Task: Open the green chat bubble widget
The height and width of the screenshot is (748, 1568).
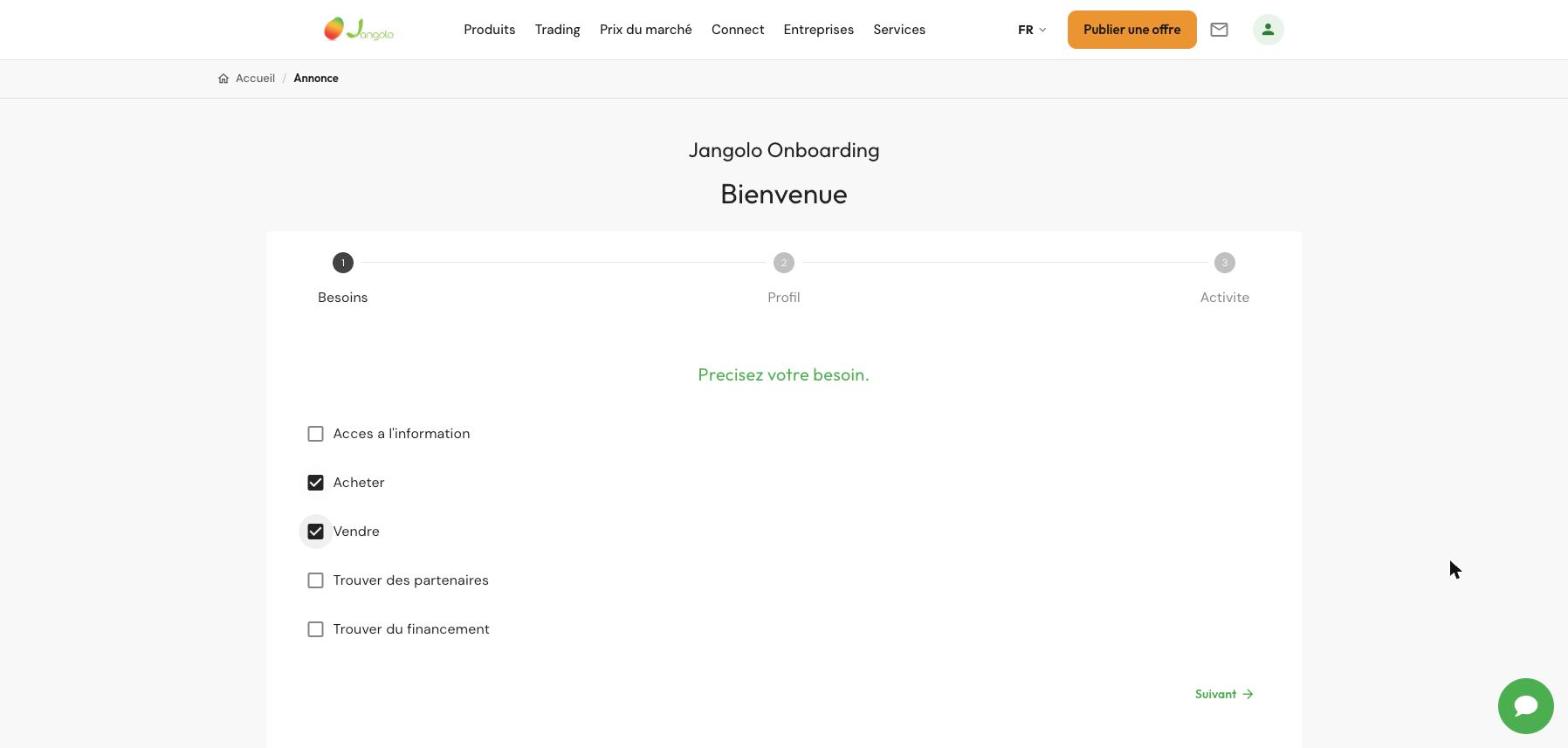Action: 1525,705
